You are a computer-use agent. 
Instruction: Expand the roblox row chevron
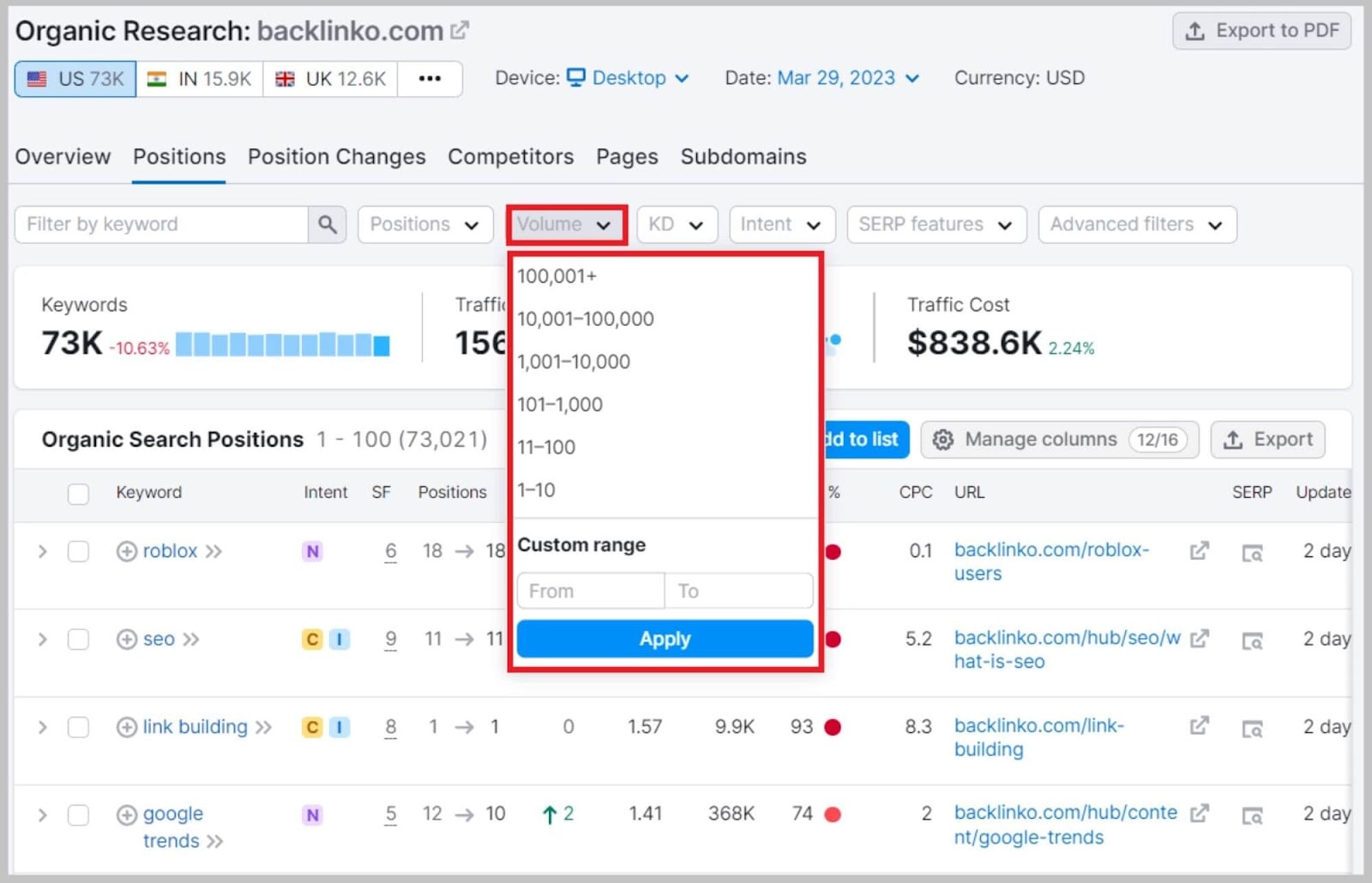click(x=42, y=551)
